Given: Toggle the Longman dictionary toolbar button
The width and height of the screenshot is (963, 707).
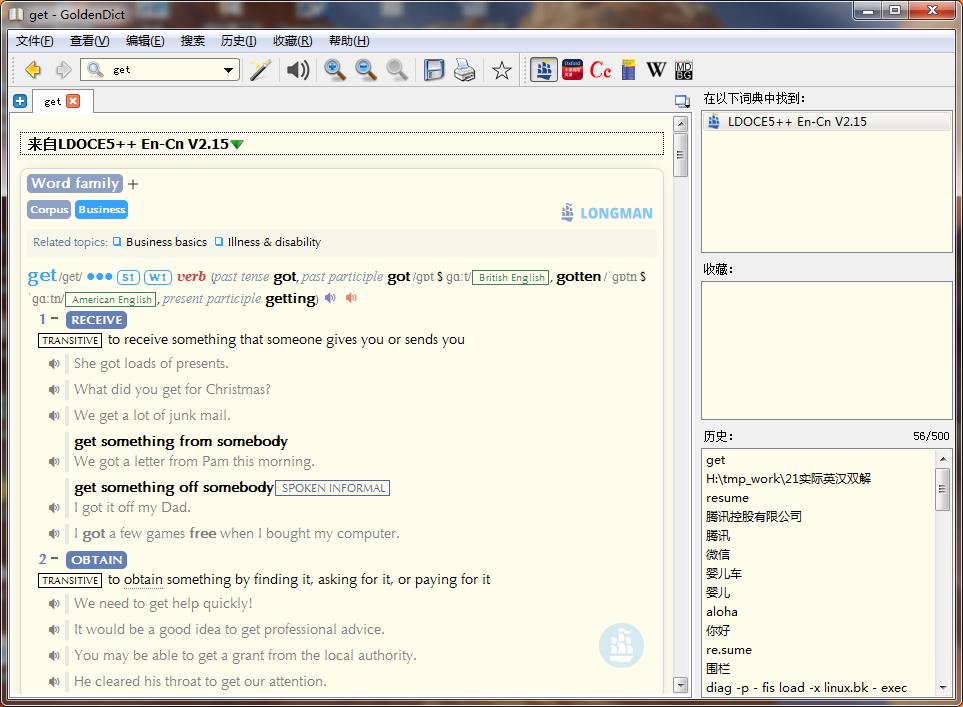Looking at the screenshot, I should pos(544,70).
